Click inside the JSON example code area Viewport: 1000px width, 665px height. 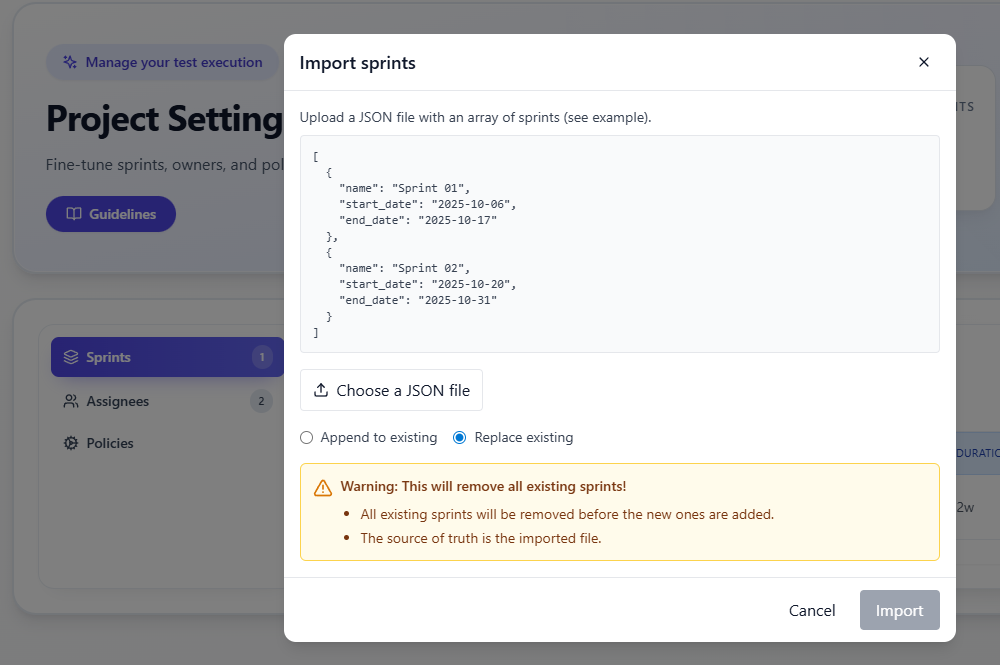pos(620,243)
